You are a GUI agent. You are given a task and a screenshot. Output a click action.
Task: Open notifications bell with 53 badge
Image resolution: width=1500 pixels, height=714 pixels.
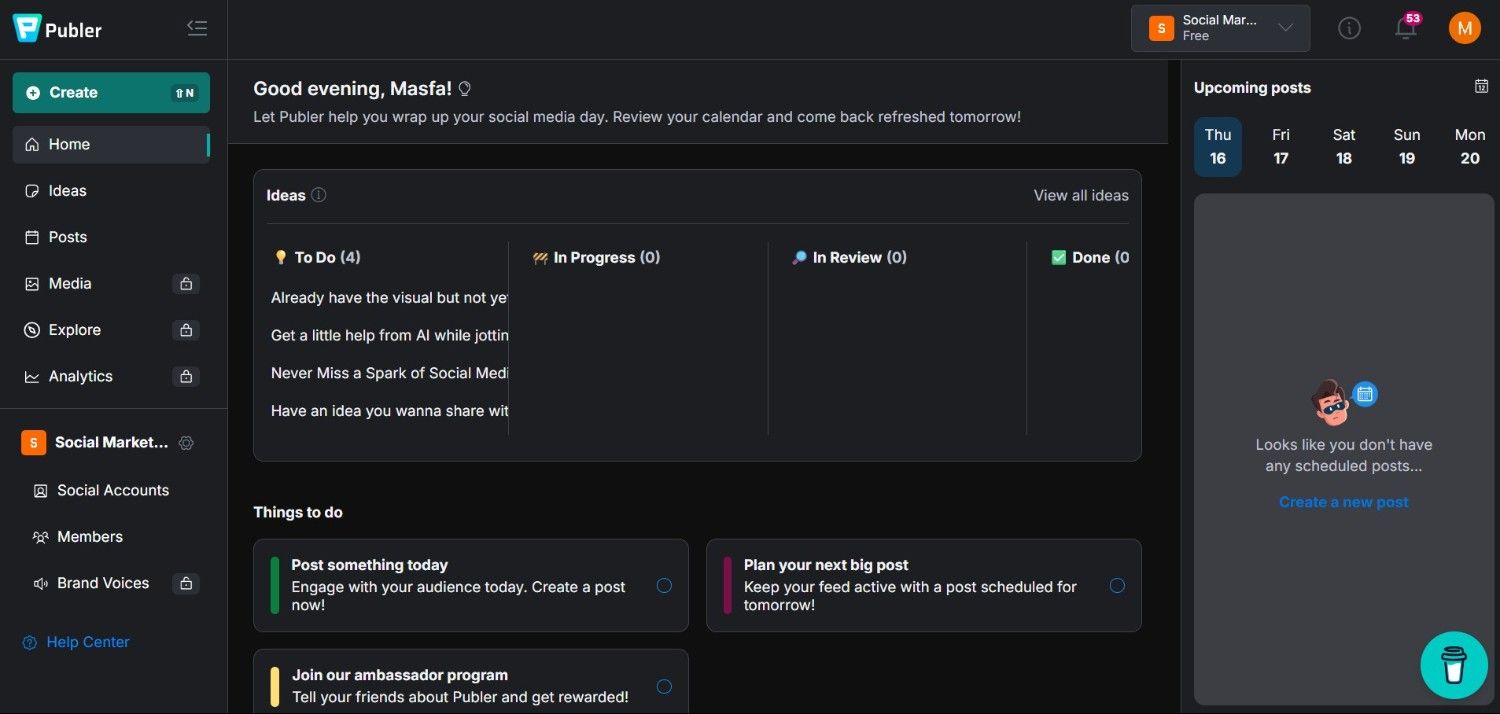[1406, 27]
